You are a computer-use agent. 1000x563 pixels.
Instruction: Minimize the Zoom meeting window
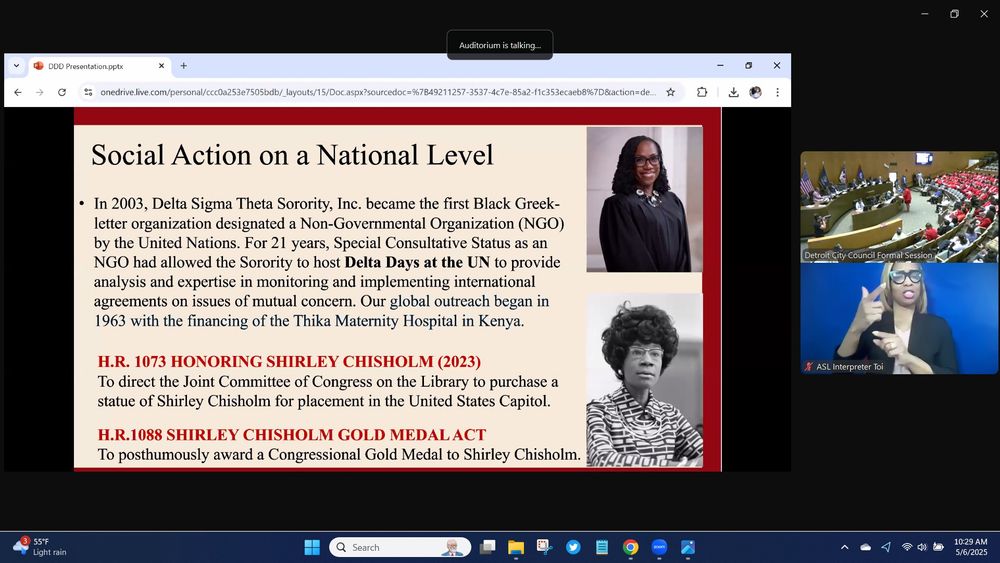(x=925, y=13)
